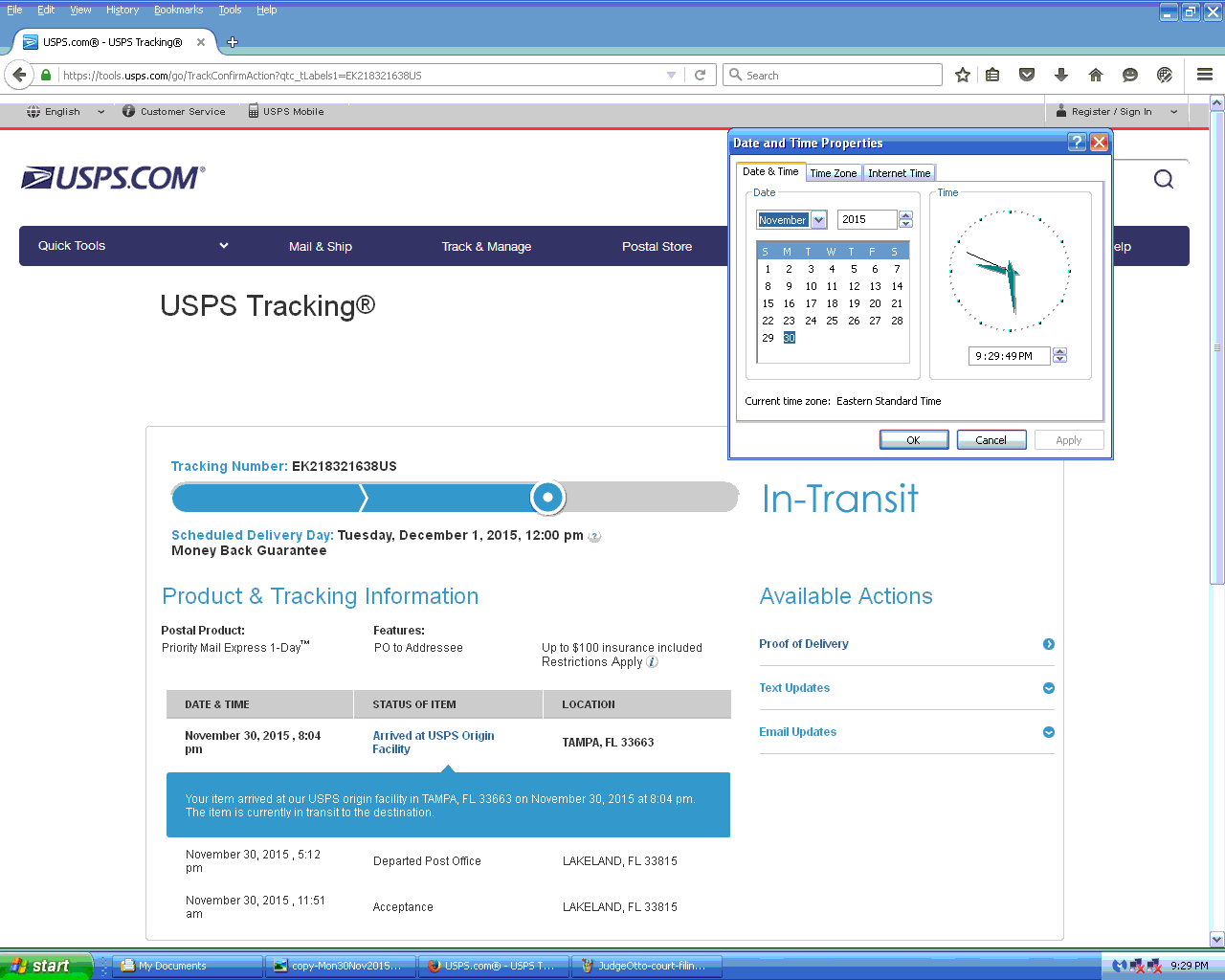Screen dimensions: 1225x980
Task: Expand the Text Updates section
Action: tap(1048, 688)
